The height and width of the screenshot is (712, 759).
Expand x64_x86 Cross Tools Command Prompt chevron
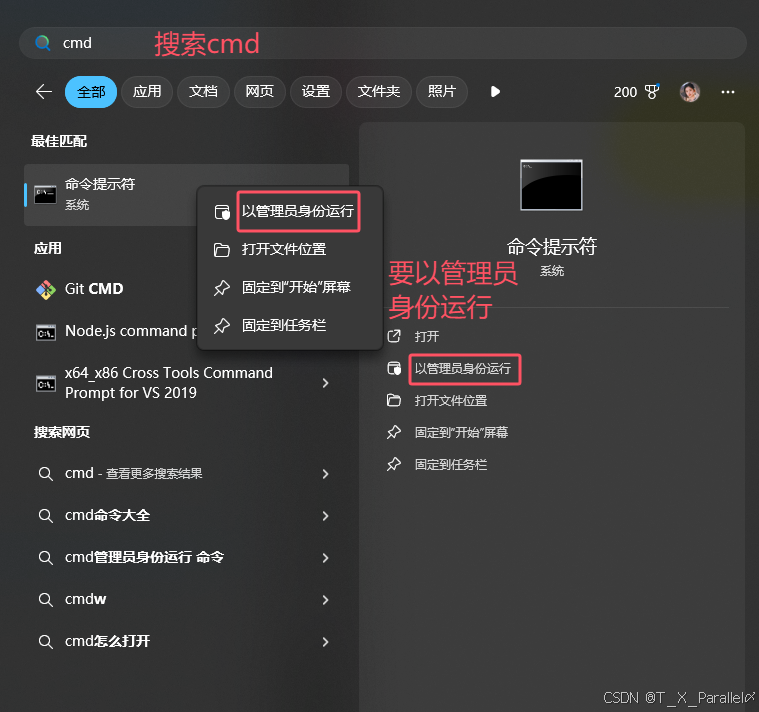pos(326,383)
